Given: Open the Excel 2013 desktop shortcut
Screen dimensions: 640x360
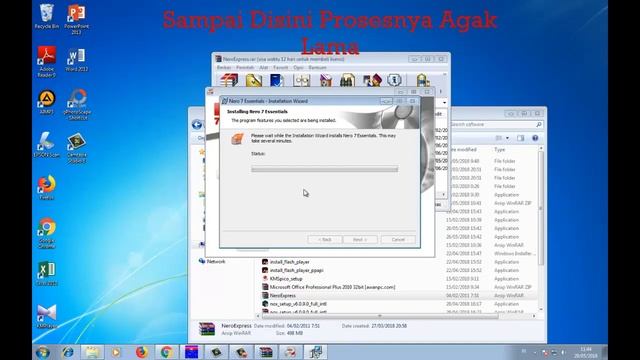Looking at the screenshot, I should [47, 273].
